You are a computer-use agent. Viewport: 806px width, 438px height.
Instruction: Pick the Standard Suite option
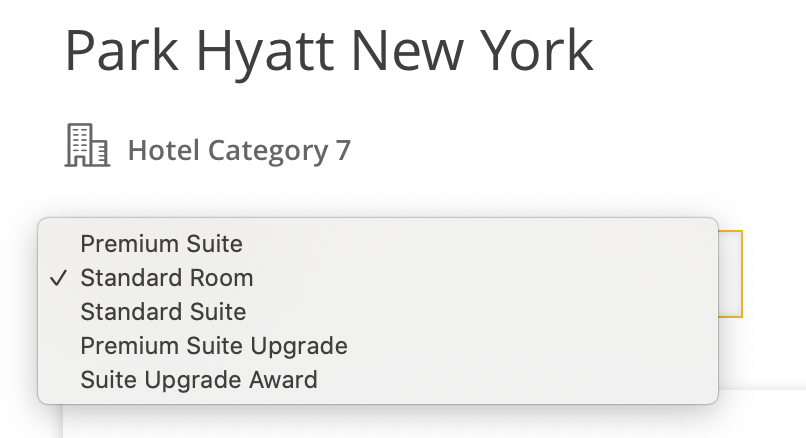(x=378, y=312)
